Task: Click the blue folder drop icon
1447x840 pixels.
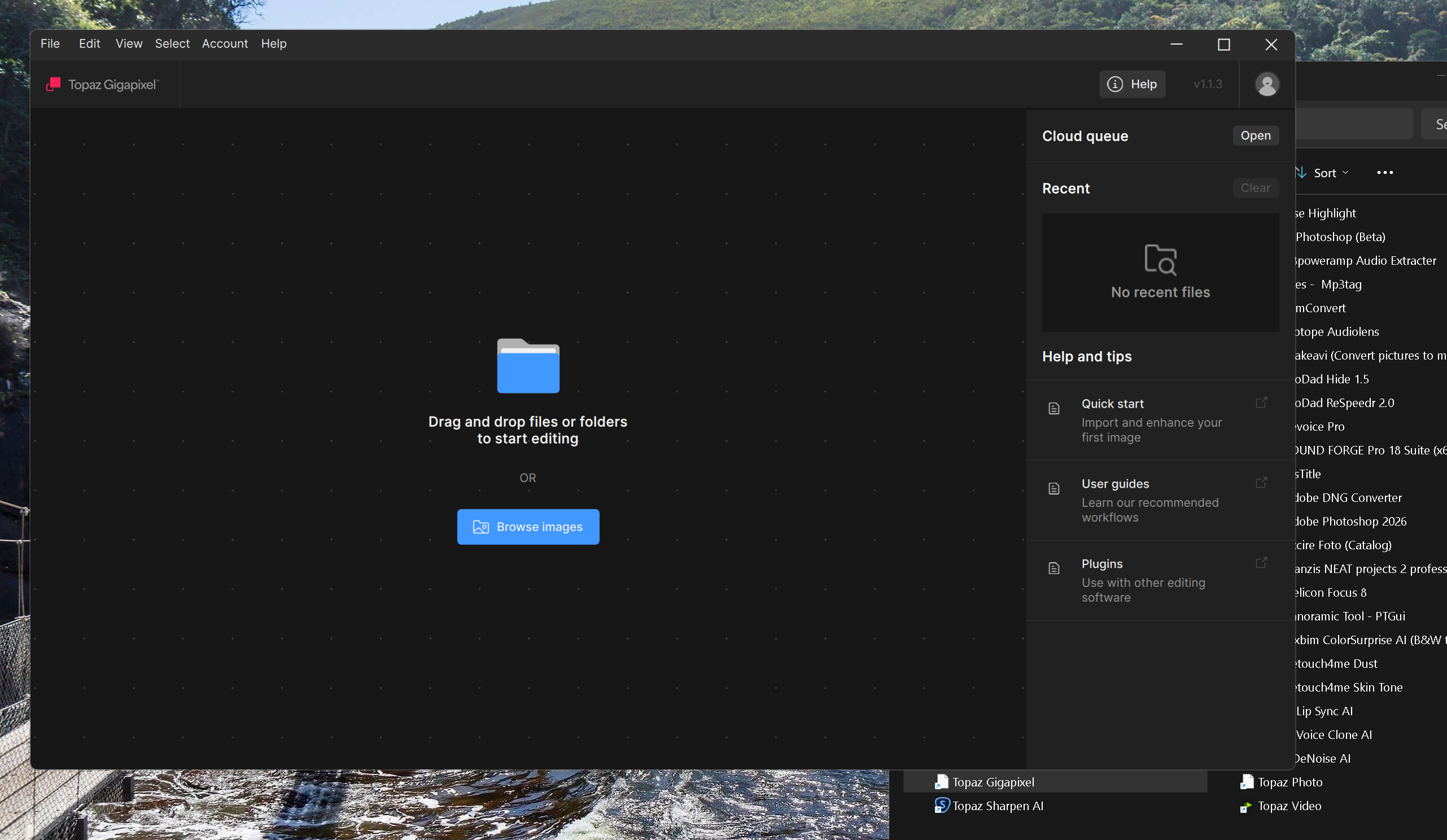Action: pos(528,366)
